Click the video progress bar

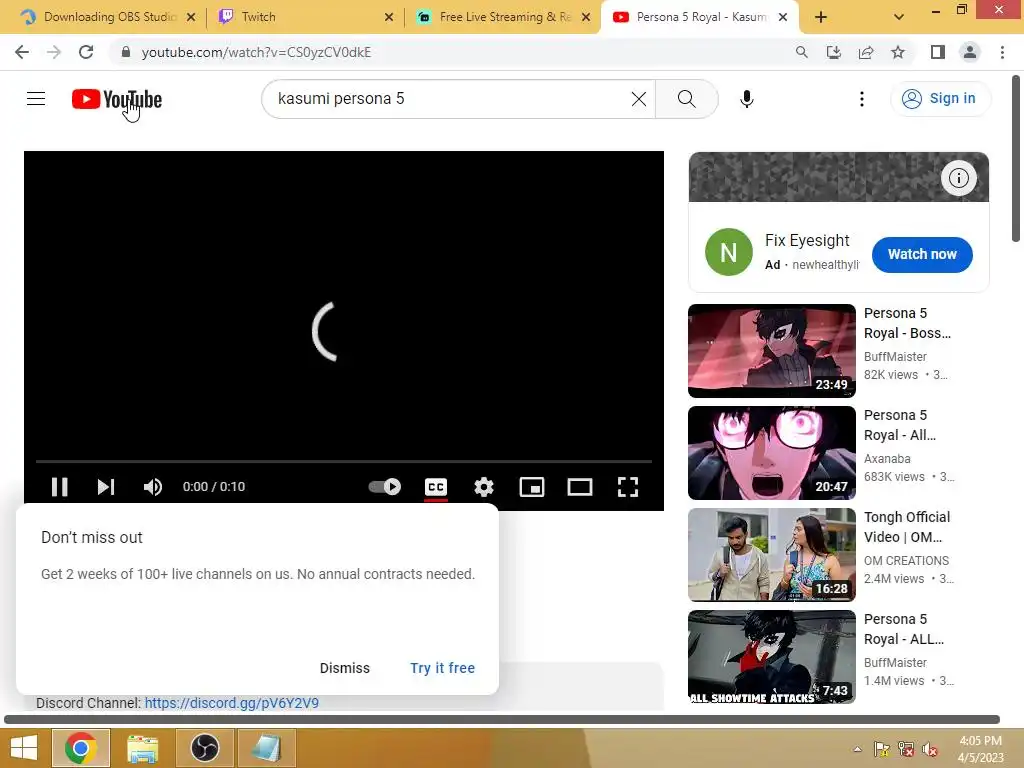tap(344, 461)
